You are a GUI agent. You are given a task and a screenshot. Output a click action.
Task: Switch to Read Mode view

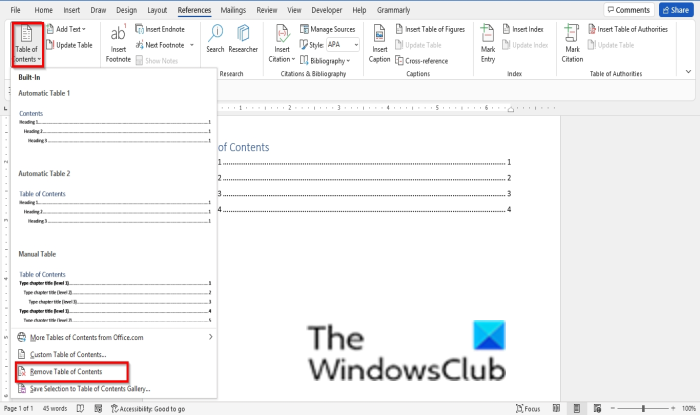tap(556, 408)
